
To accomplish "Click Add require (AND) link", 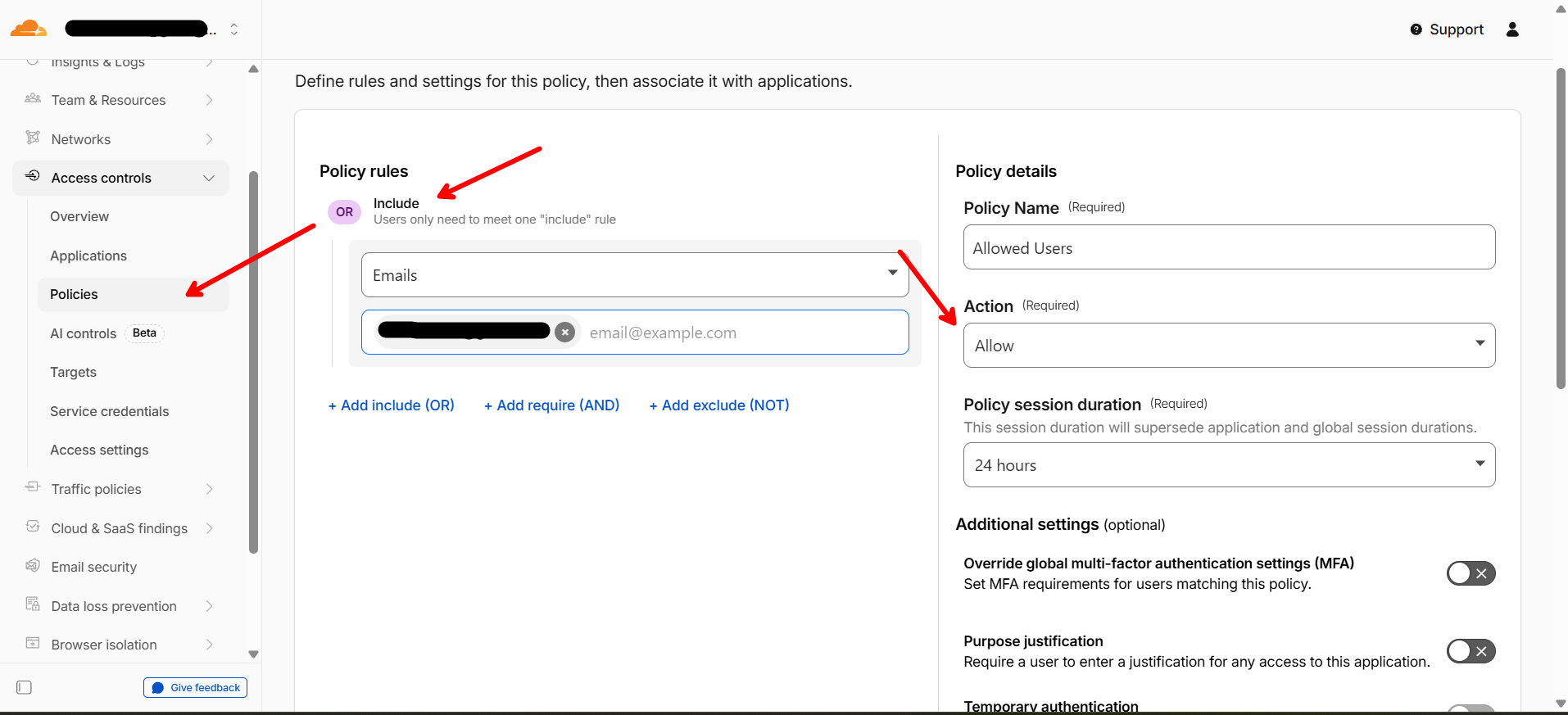I will tap(551, 405).
